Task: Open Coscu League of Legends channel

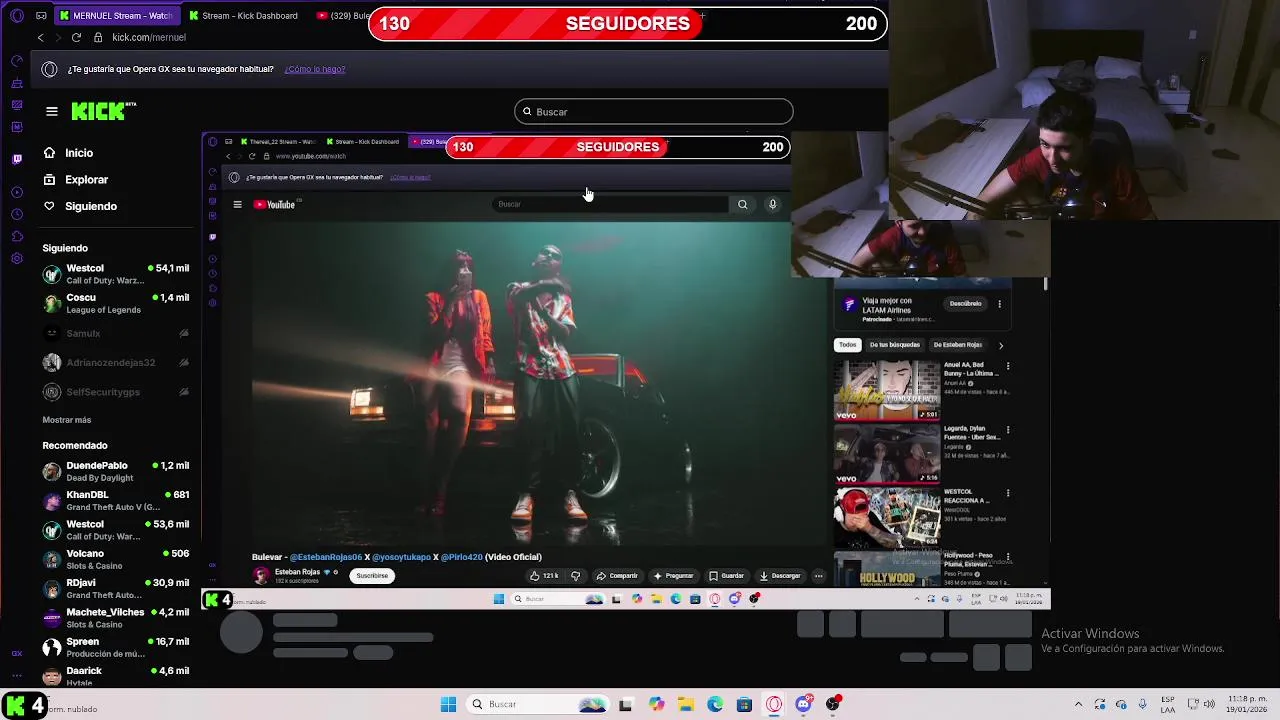Action: point(116,303)
